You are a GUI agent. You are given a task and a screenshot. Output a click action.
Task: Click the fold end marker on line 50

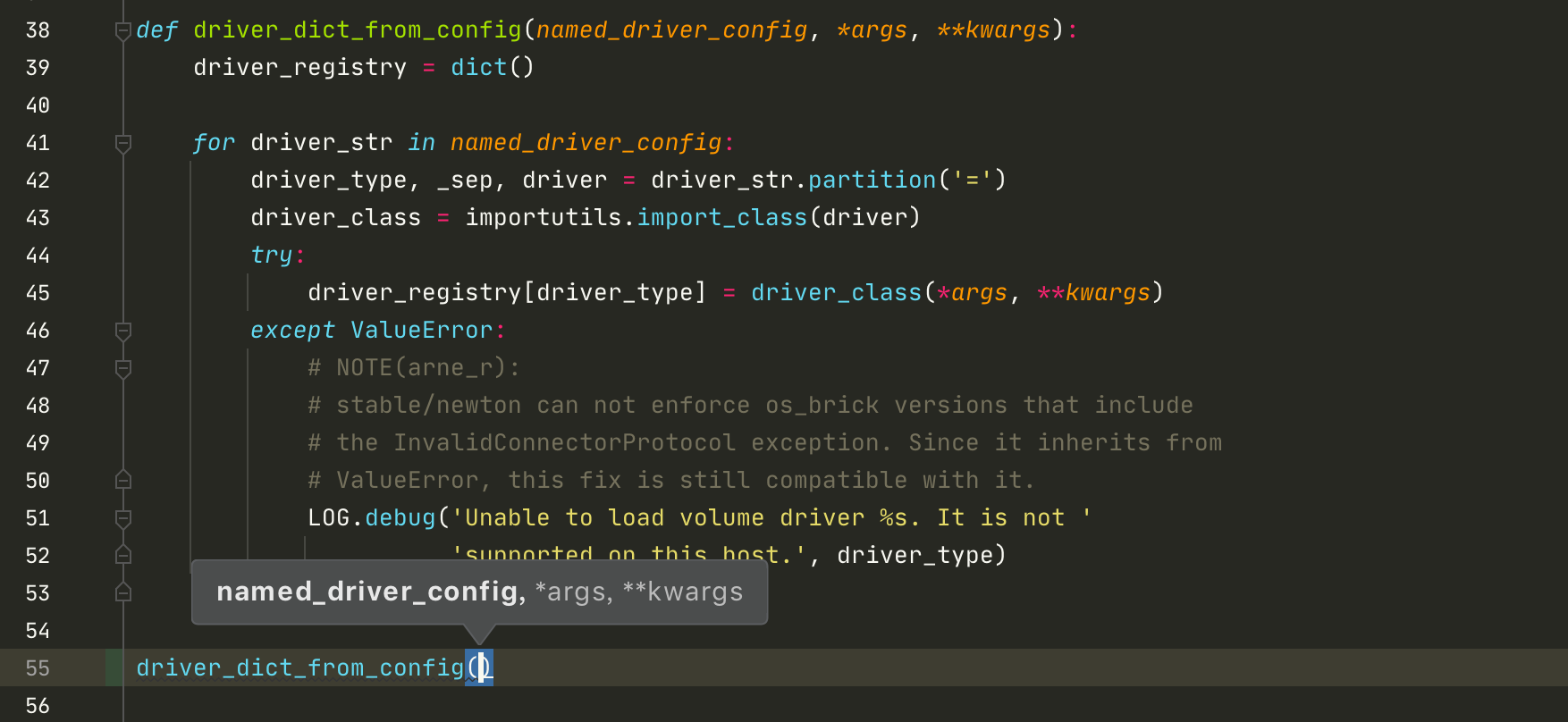coord(123,481)
